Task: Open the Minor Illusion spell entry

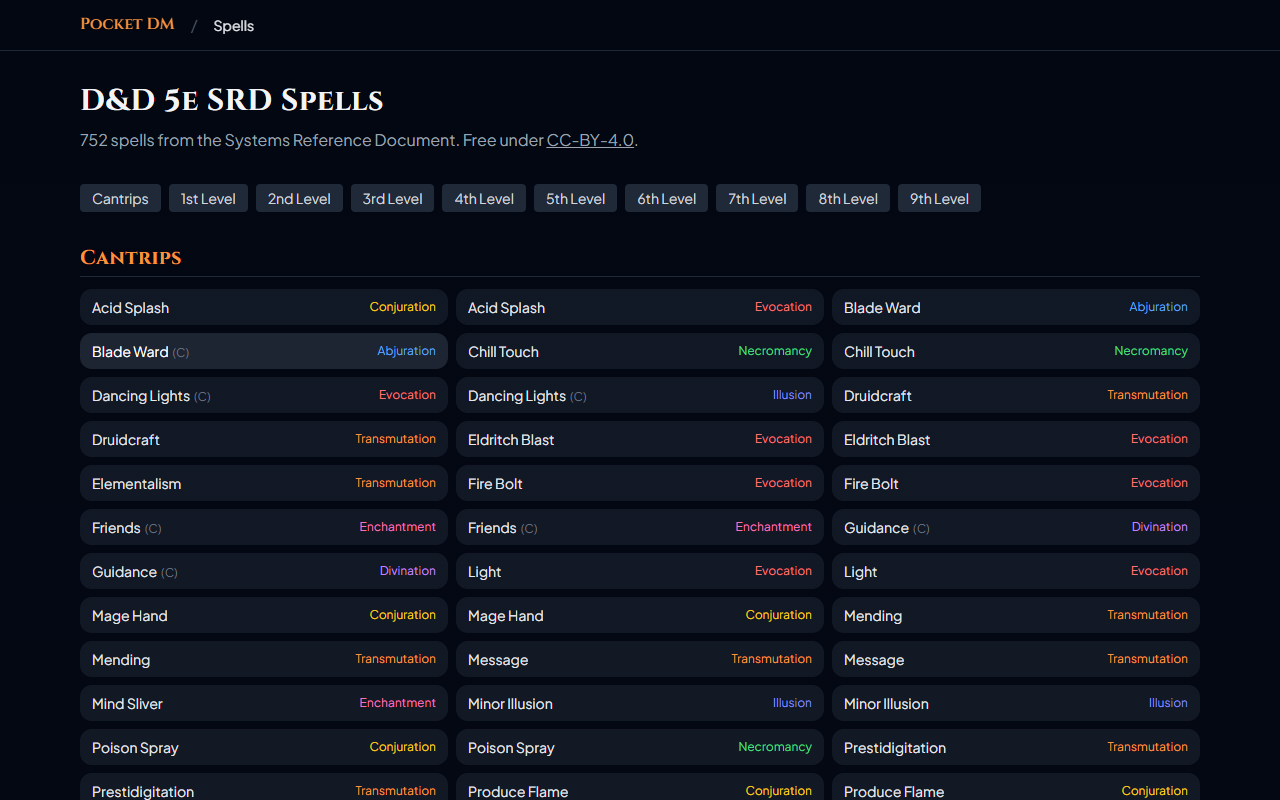Action: [639, 703]
